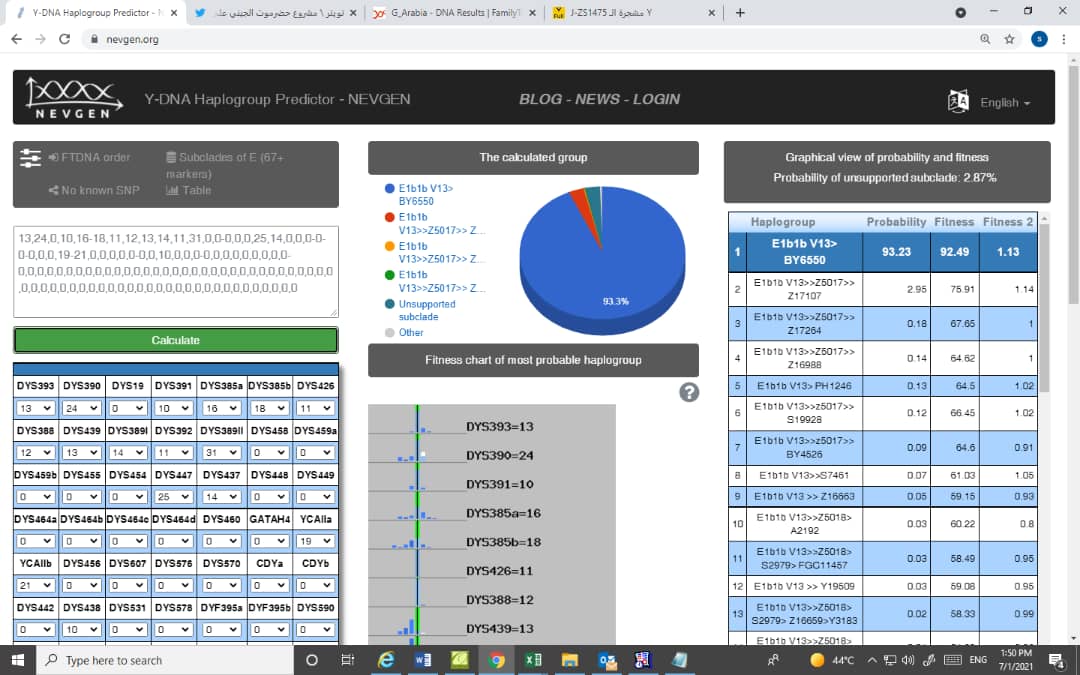This screenshot has width=1080, height=675.
Task: Click the Fitness 2 column header
Action: point(1008,222)
